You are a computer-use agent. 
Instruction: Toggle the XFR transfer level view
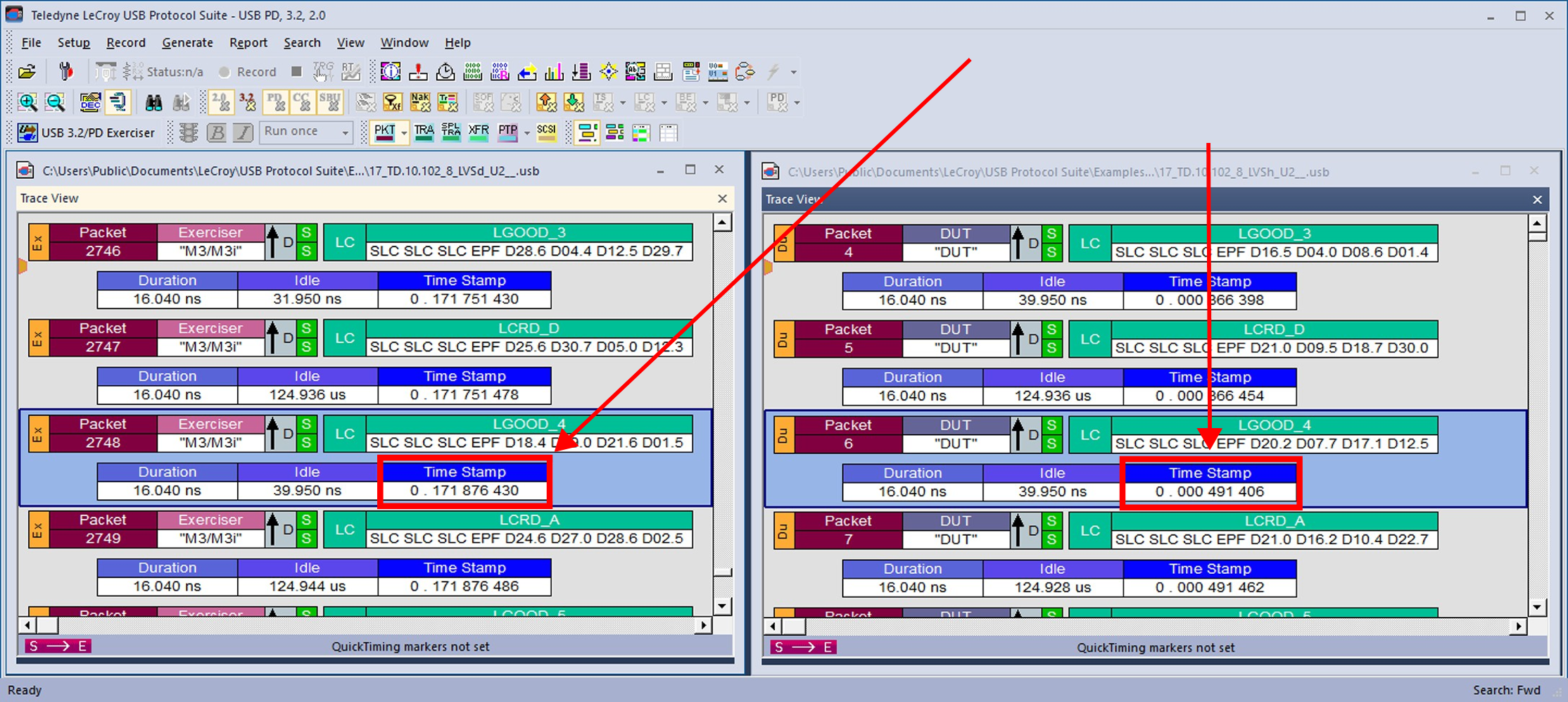479,132
